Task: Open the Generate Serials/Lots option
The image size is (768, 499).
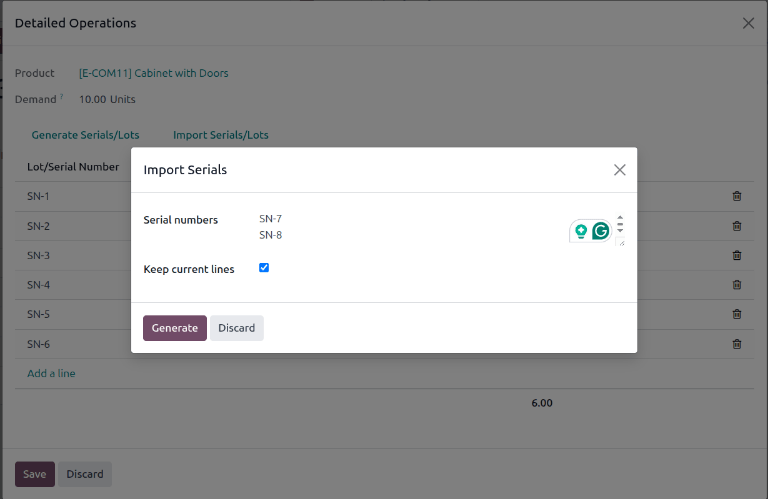Action: point(85,135)
